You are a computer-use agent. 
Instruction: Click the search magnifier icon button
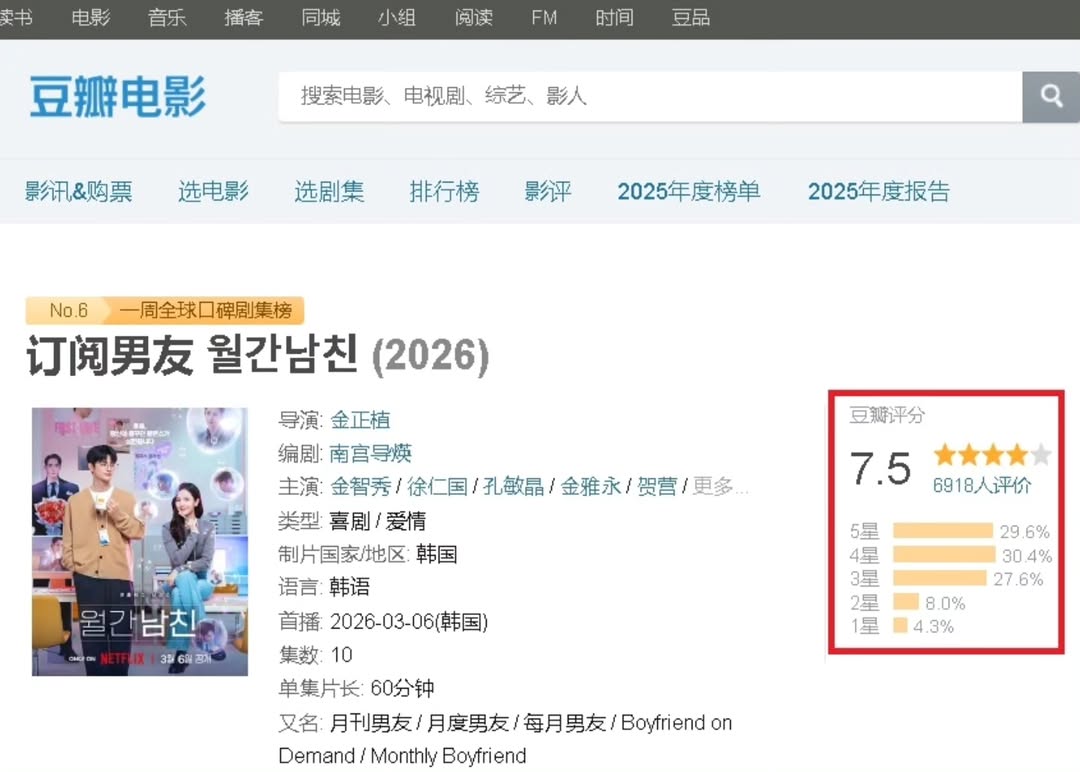click(1050, 96)
